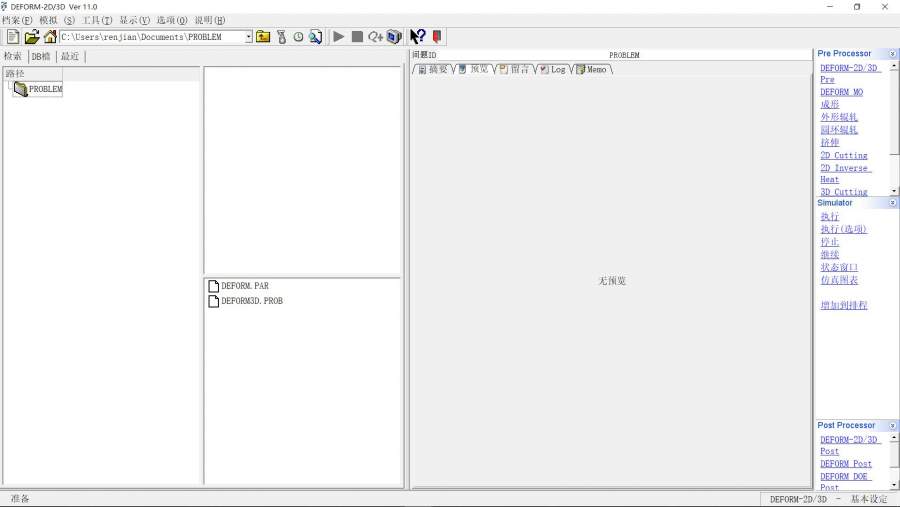900x507 pixels.
Task: Click the 增加到排程 link
Action: (844, 305)
